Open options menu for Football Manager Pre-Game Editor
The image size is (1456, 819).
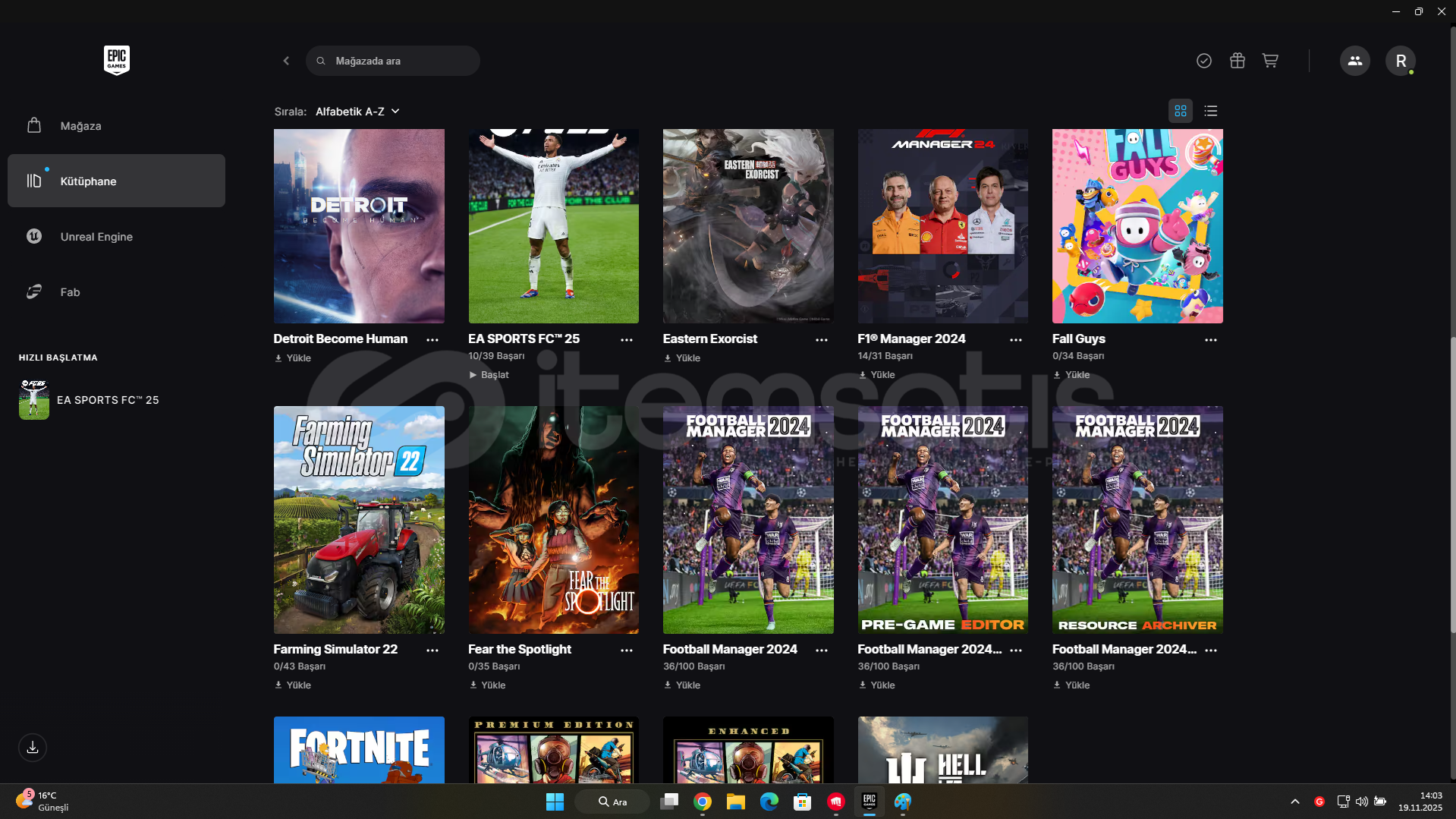tap(1016, 650)
